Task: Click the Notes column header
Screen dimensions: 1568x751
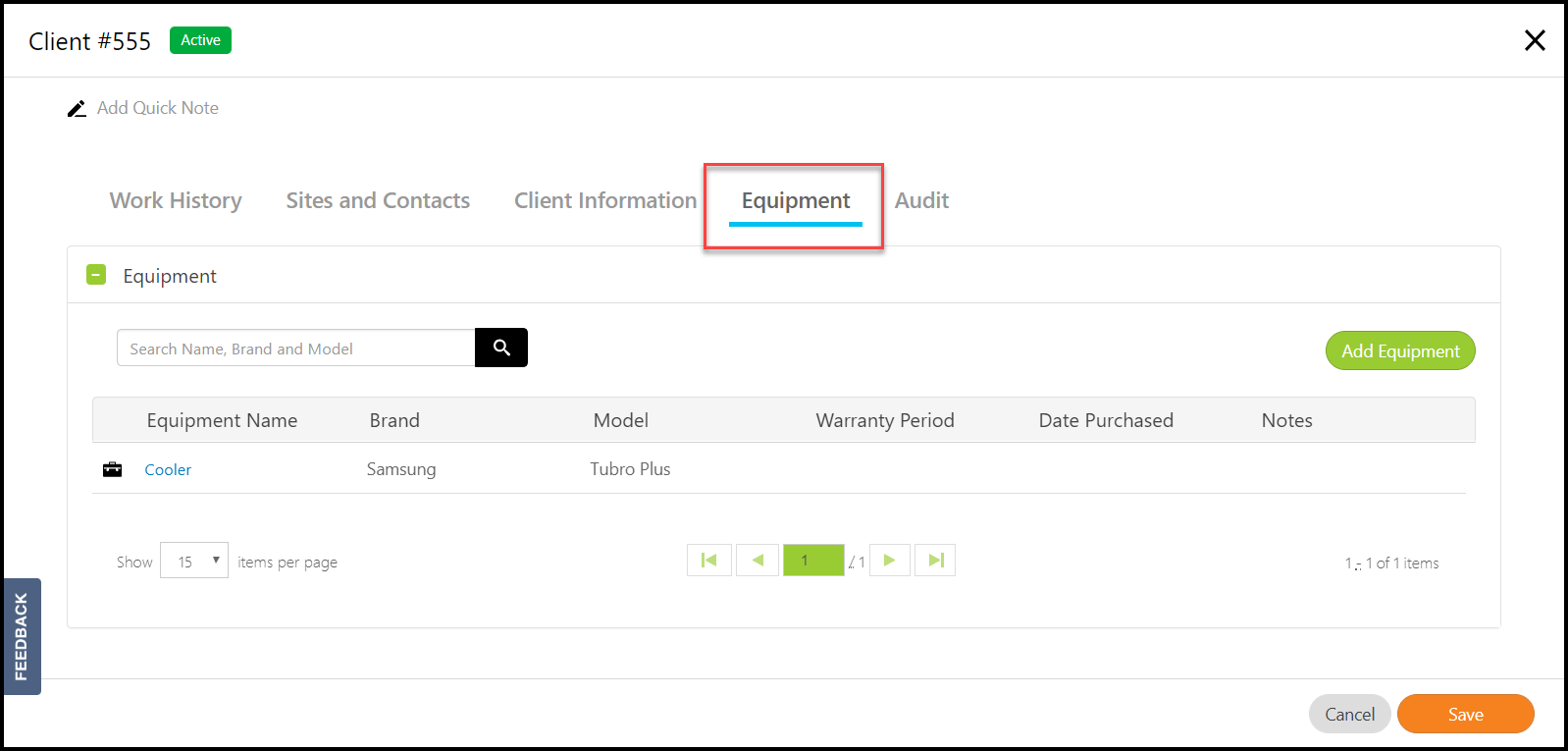Action: [1287, 420]
